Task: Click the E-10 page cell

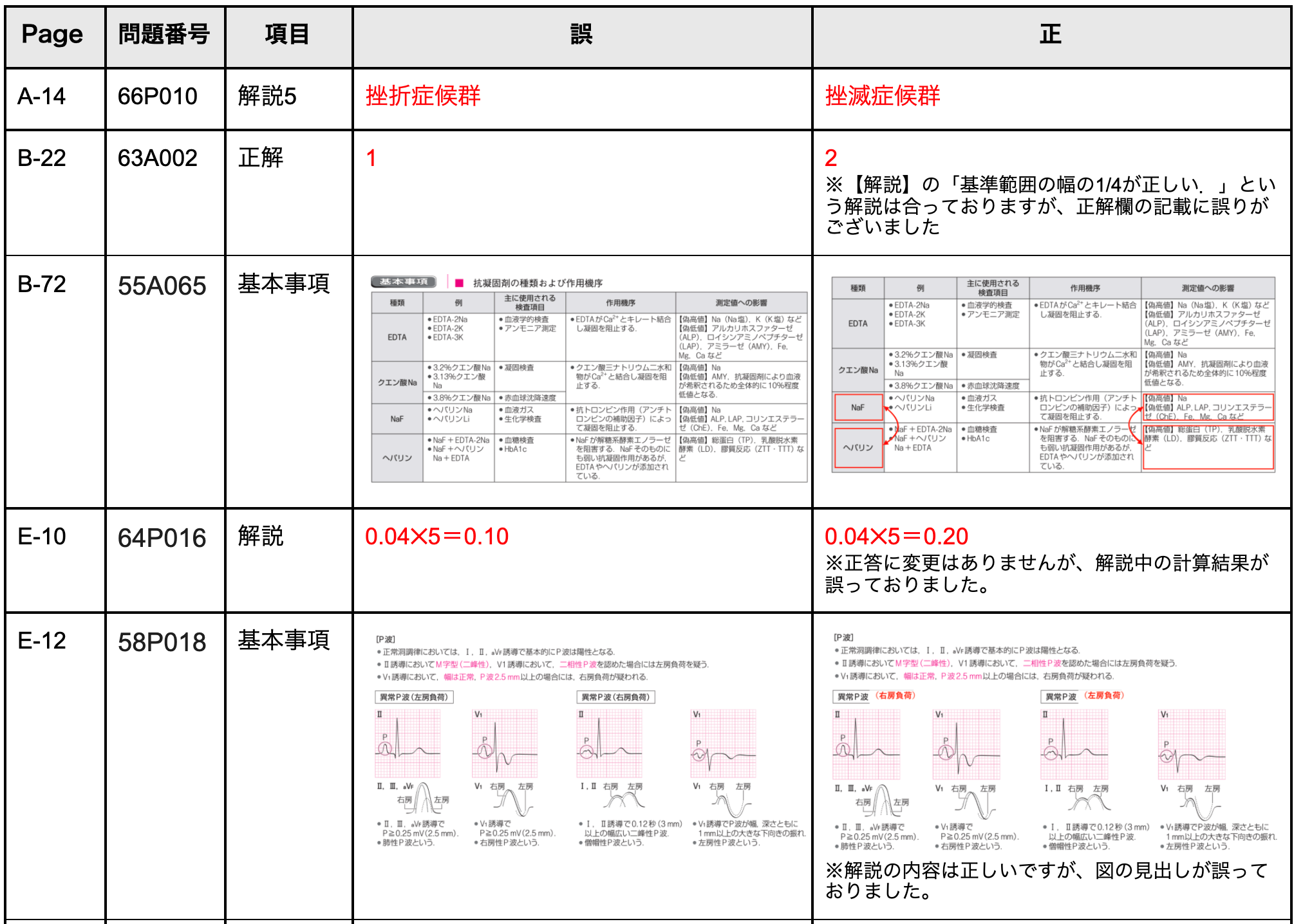Action: 55,560
